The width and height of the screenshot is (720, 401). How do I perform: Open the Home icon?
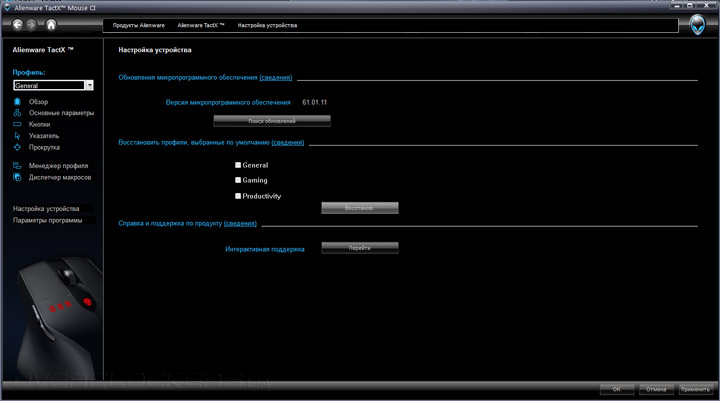click(x=51, y=24)
